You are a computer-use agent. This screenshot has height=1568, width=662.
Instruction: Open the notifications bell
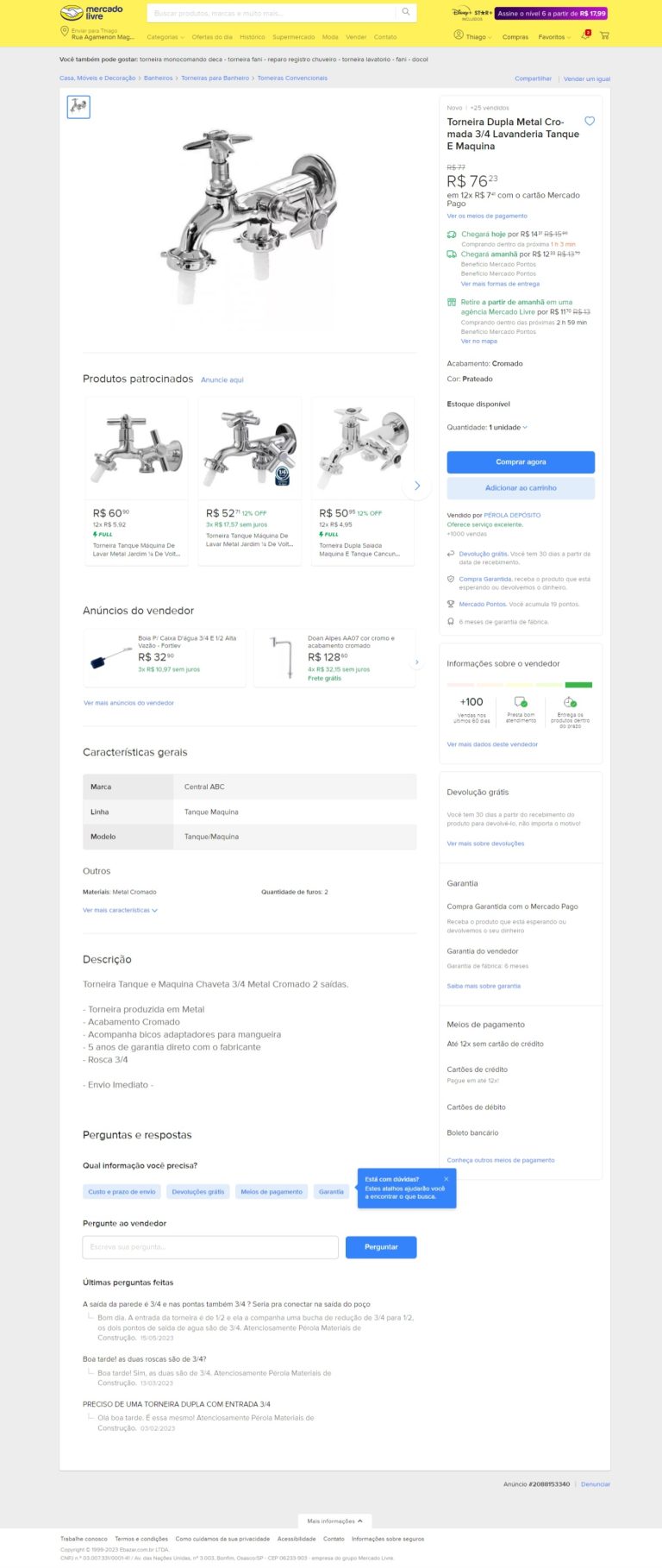[586, 34]
